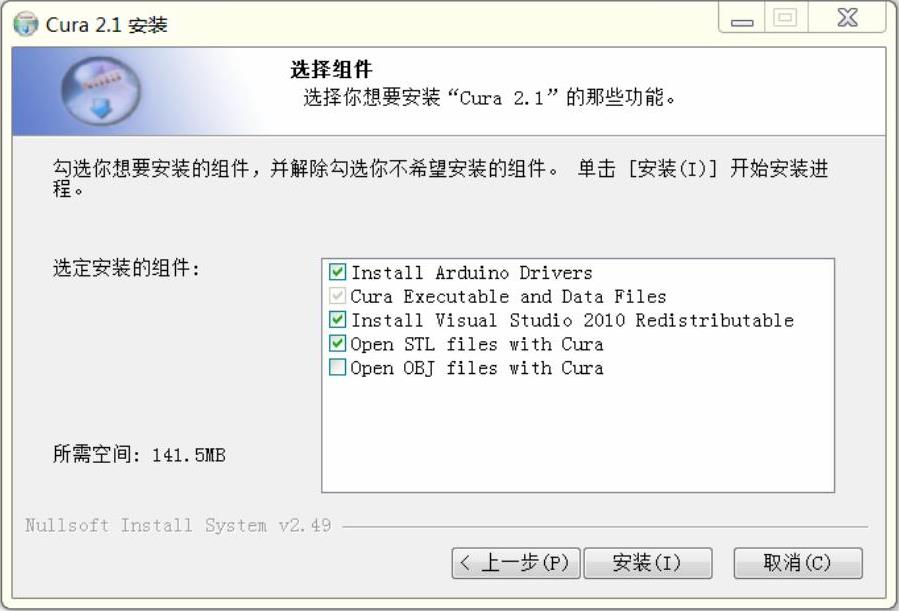
Task: Click the 选定安装的组件: label
Action: (x=126, y=268)
